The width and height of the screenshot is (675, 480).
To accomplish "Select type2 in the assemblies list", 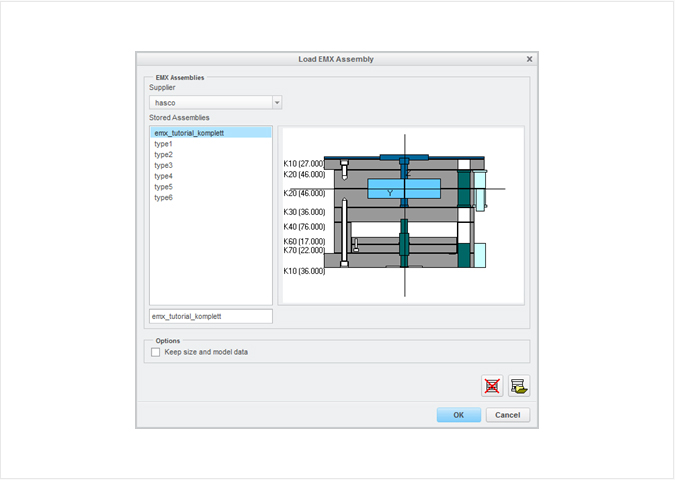I will 211,155.
